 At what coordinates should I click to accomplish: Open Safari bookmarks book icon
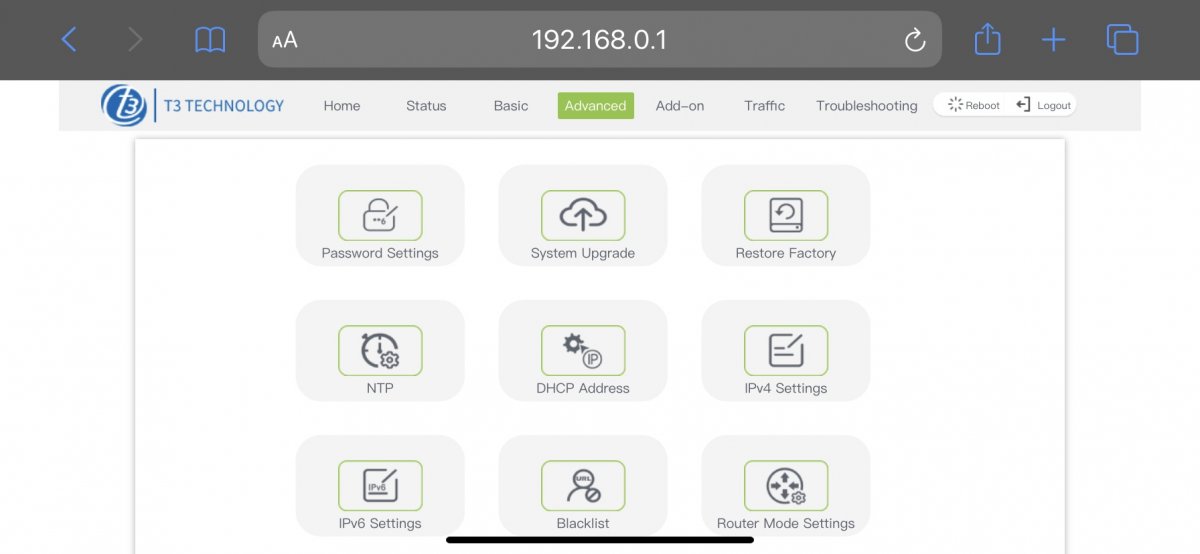tap(210, 40)
